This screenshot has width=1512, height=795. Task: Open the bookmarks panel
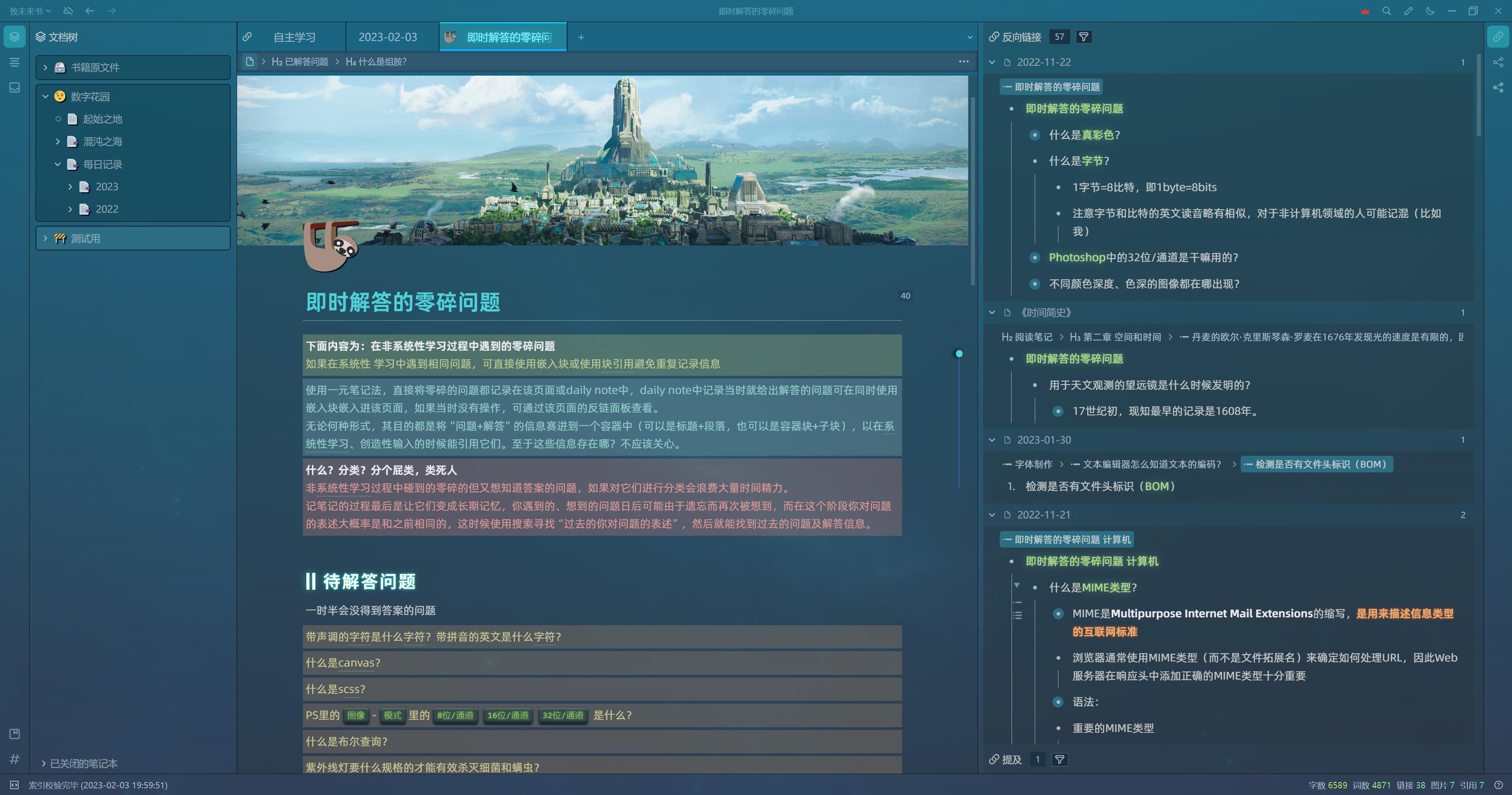(x=14, y=734)
